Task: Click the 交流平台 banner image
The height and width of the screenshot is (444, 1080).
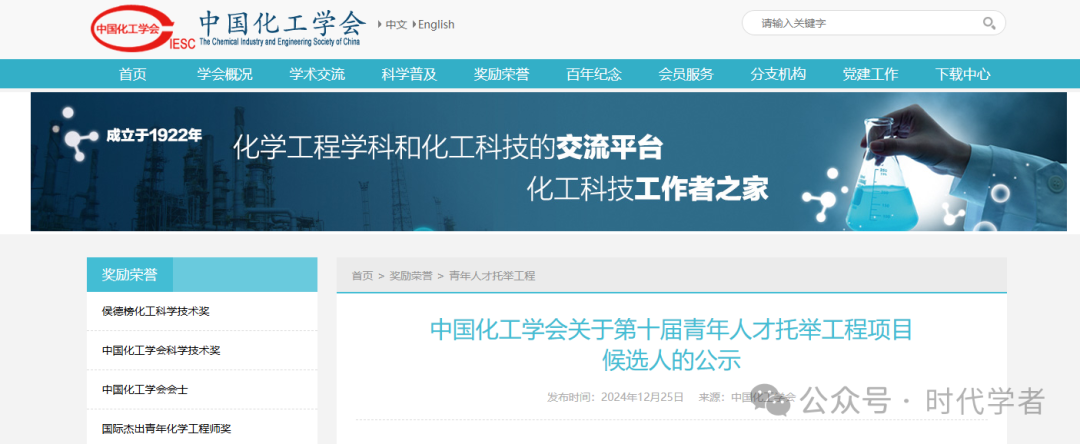Action: coord(548,162)
